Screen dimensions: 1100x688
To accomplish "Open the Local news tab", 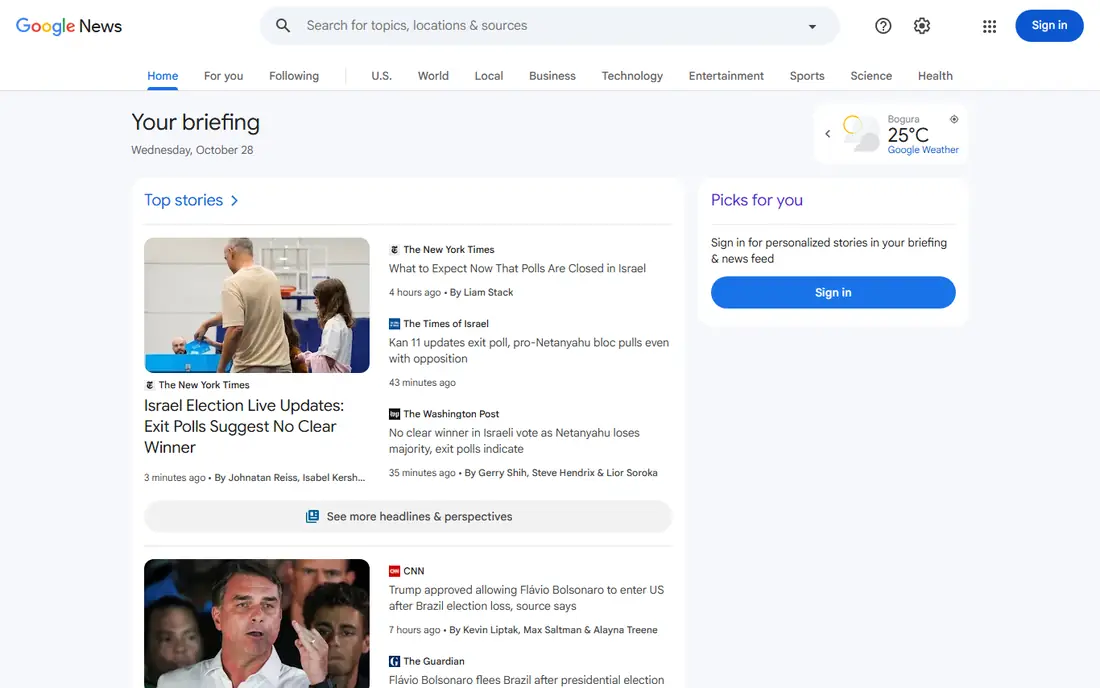I will point(488,76).
